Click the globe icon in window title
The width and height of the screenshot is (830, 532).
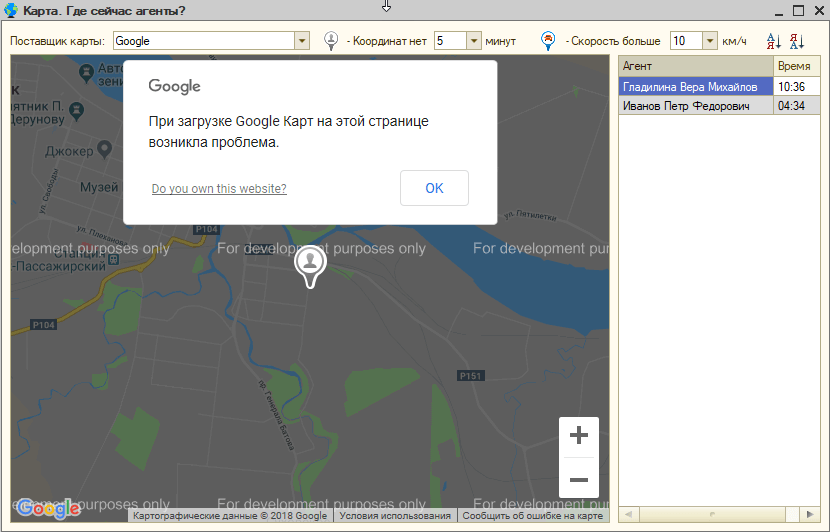point(11,10)
